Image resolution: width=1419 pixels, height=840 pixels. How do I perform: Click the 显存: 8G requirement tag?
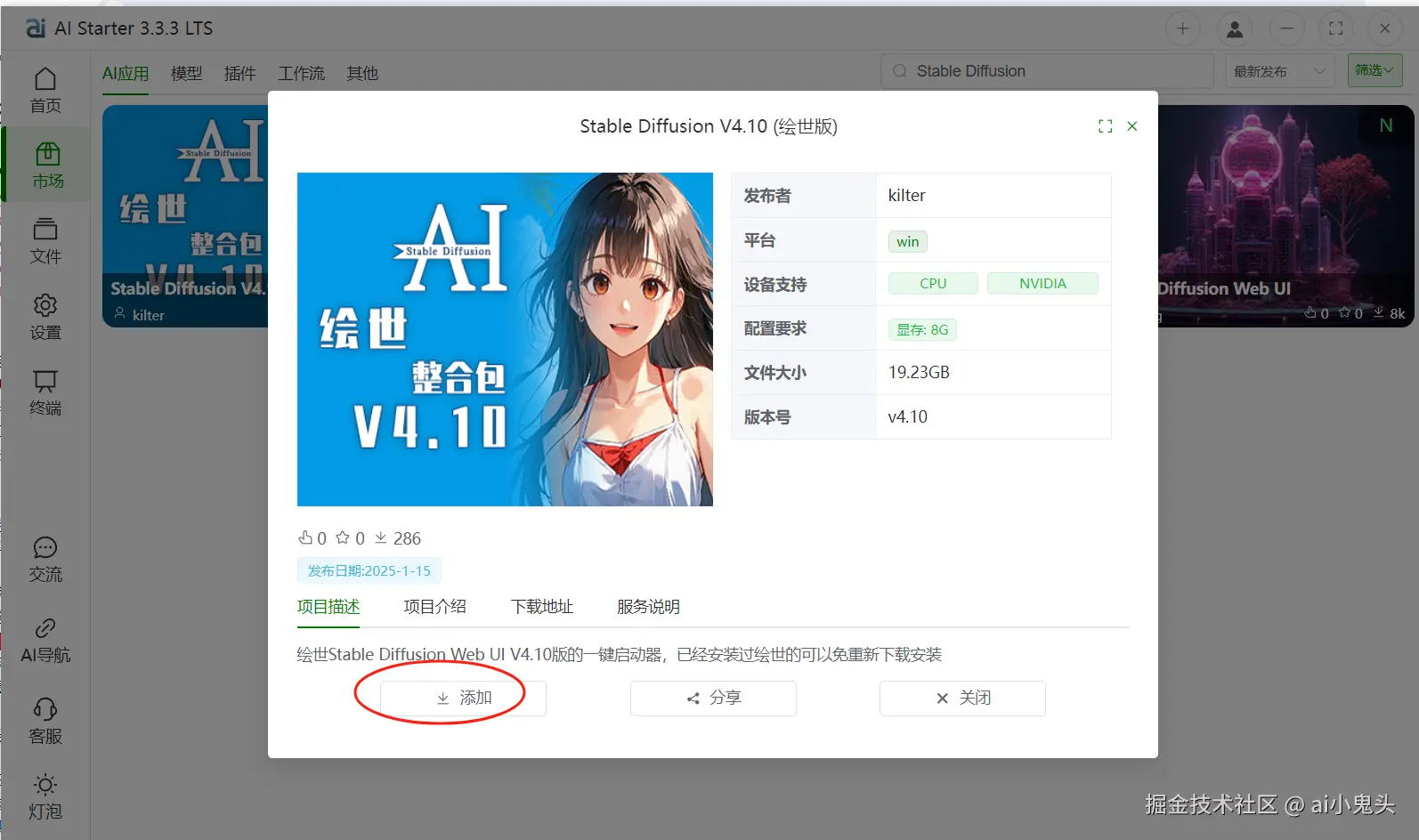pyautogui.click(x=922, y=329)
